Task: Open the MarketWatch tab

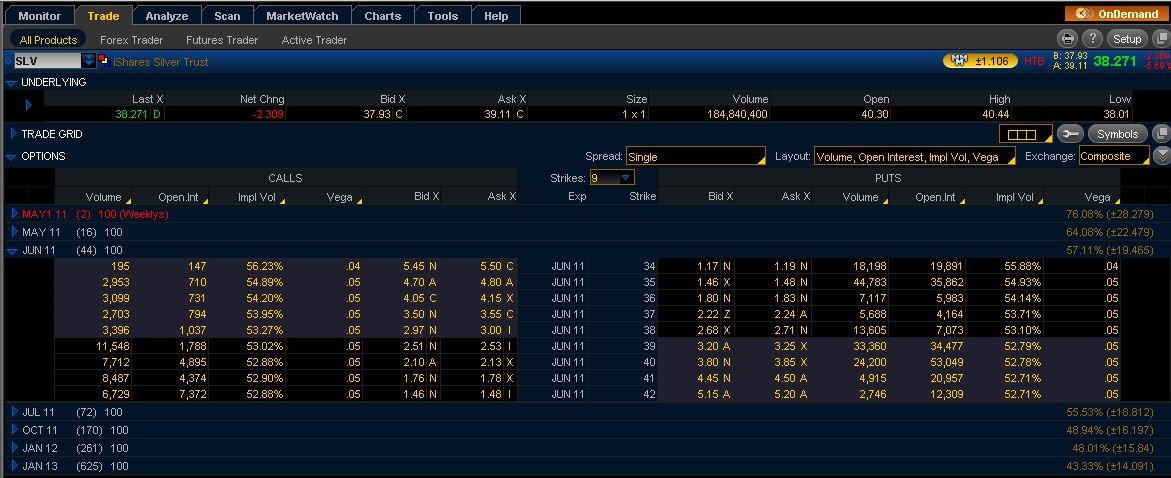Action: click(x=302, y=16)
